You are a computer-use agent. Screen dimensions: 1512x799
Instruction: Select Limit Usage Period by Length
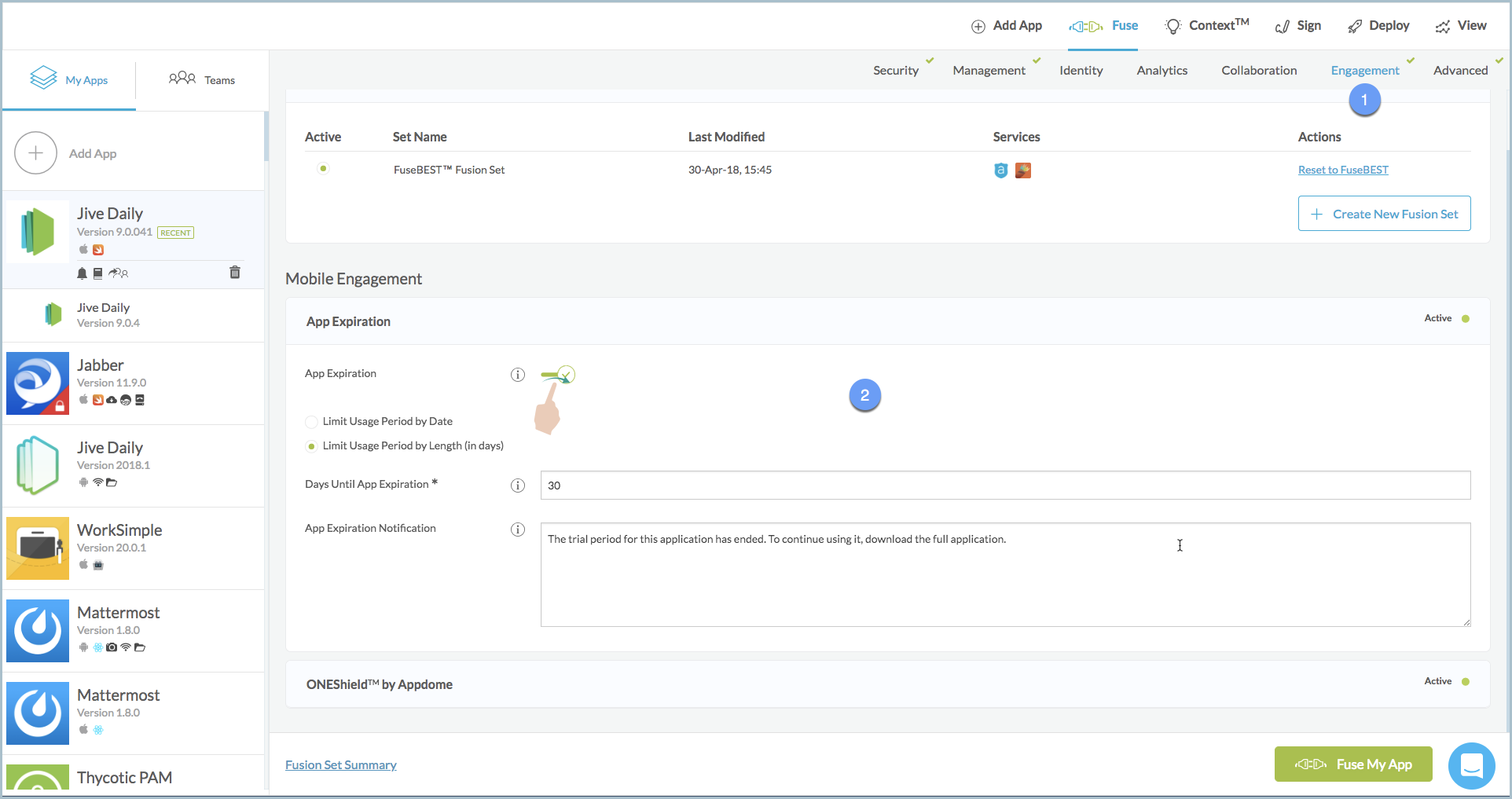[x=311, y=446]
